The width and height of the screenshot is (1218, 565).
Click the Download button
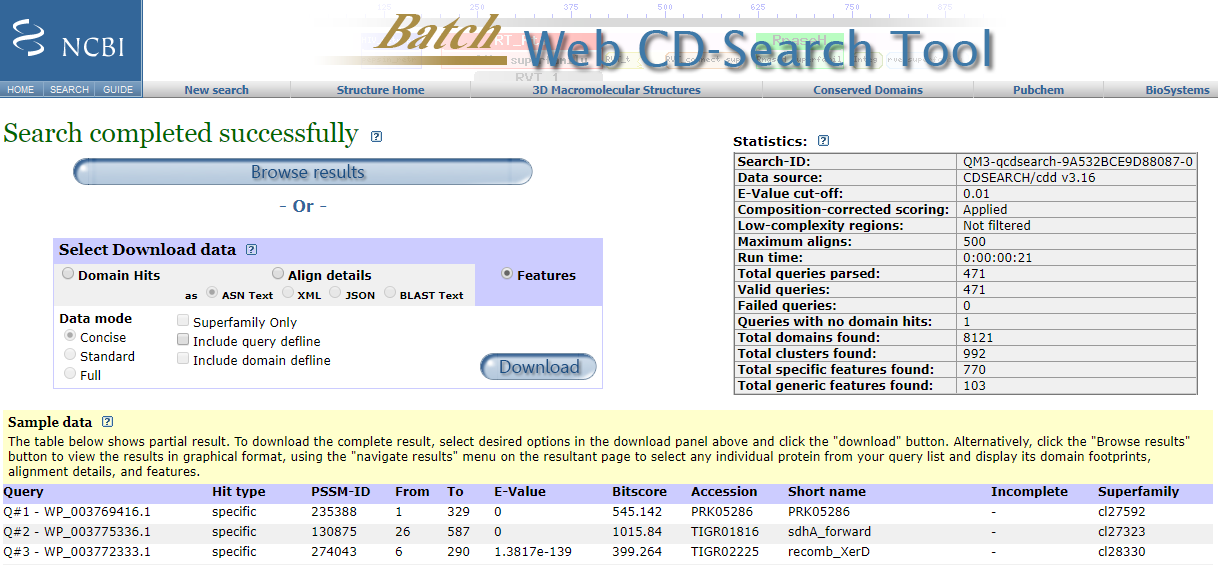tap(538, 367)
